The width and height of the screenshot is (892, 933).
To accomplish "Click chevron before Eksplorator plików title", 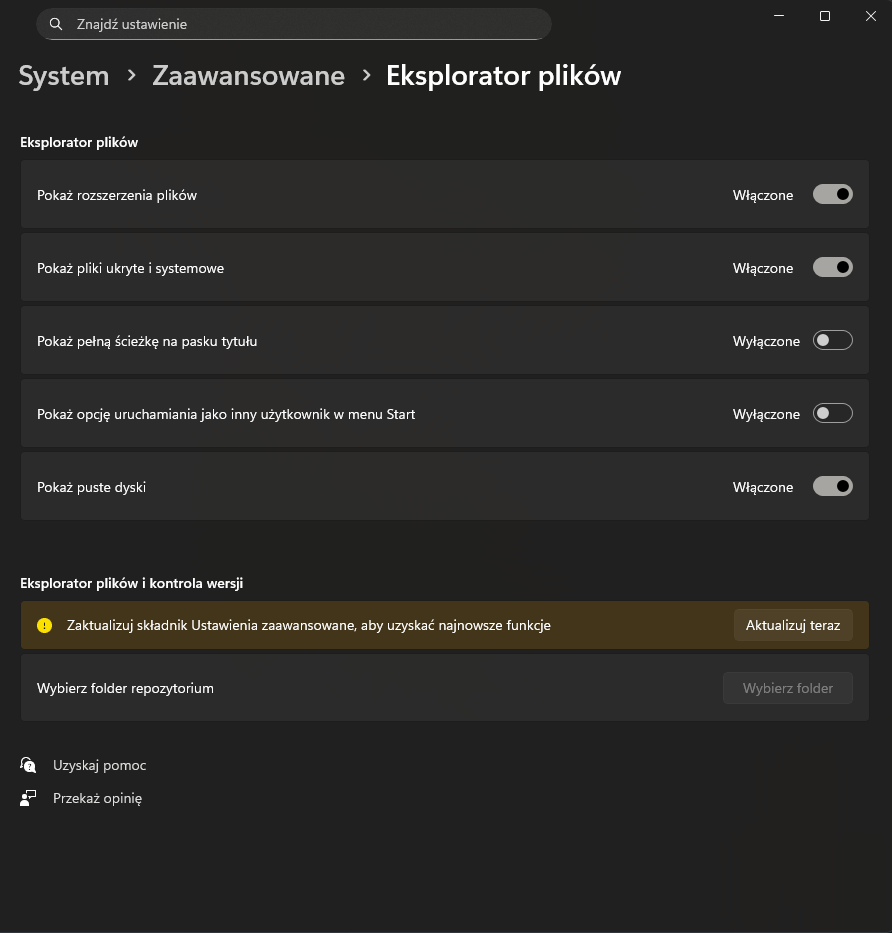I will point(367,76).
